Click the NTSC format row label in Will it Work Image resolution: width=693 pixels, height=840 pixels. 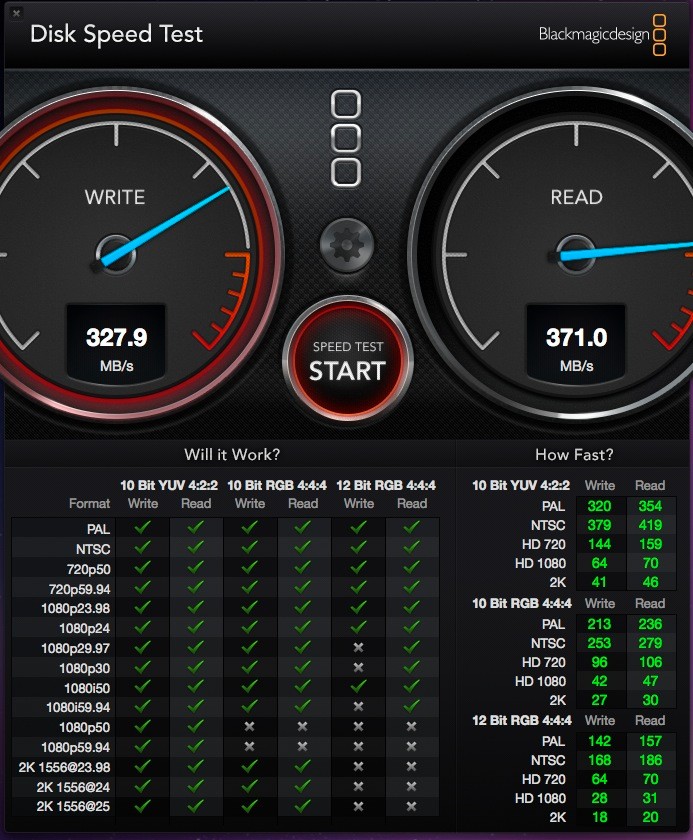tap(93, 549)
